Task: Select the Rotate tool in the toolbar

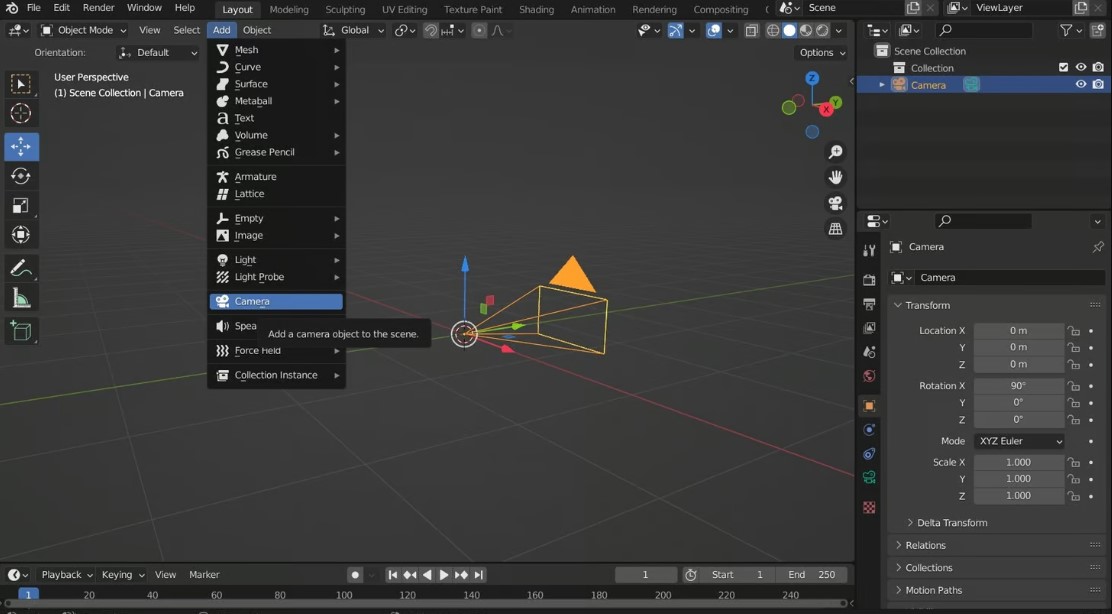Action: [21, 175]
